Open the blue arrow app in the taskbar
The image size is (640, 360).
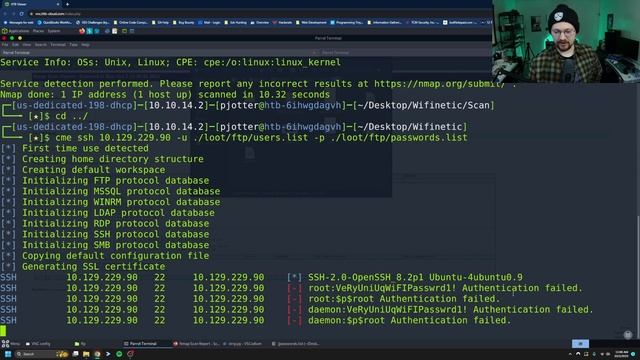point(108,354)
